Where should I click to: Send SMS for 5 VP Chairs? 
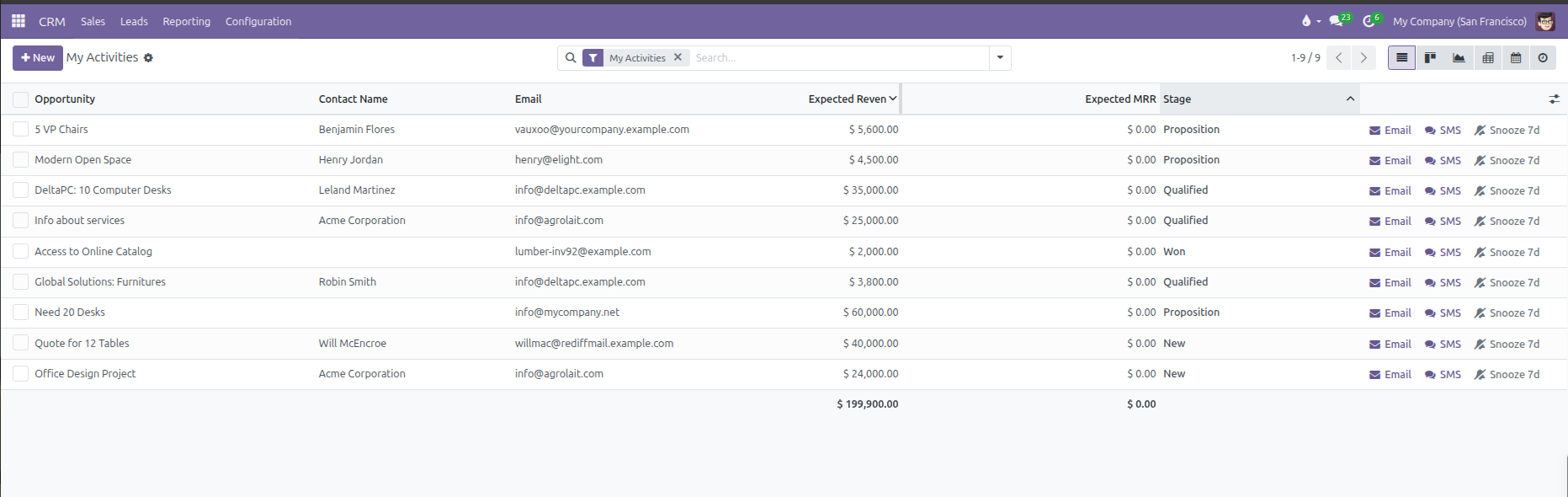coord(1443,131)
